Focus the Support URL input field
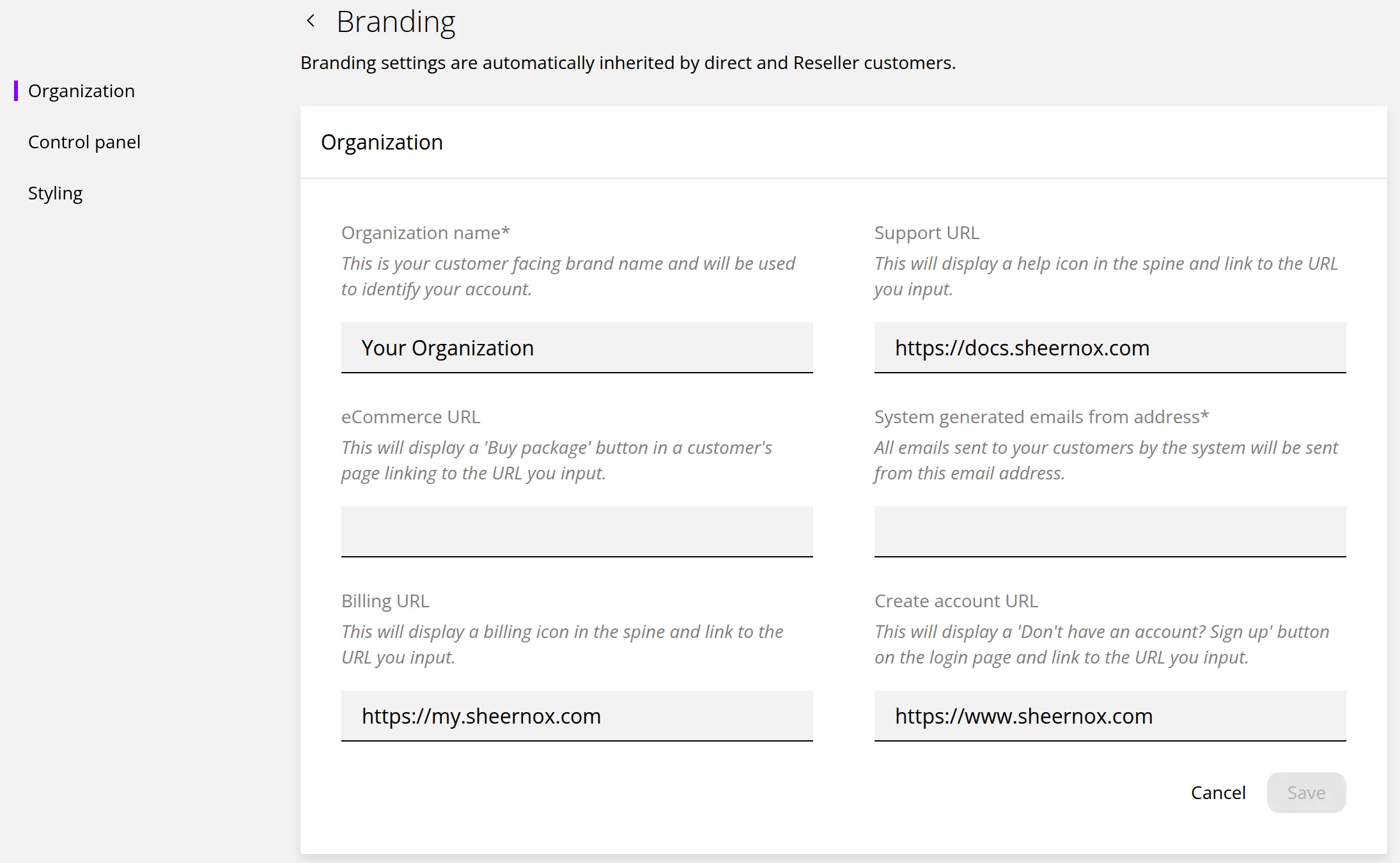 [x=1110, y=348]
